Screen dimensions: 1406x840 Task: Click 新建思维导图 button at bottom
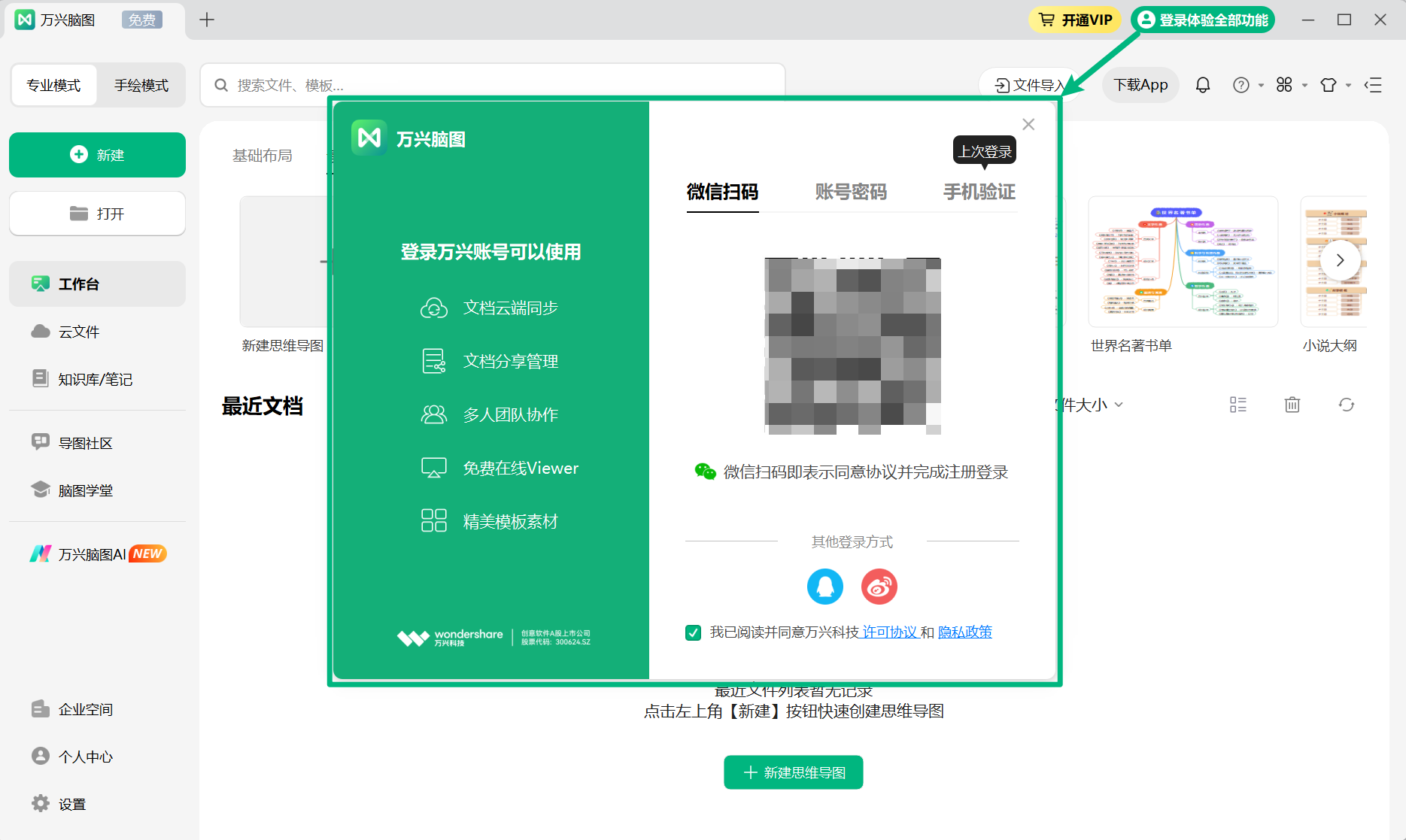pos(793,772)
